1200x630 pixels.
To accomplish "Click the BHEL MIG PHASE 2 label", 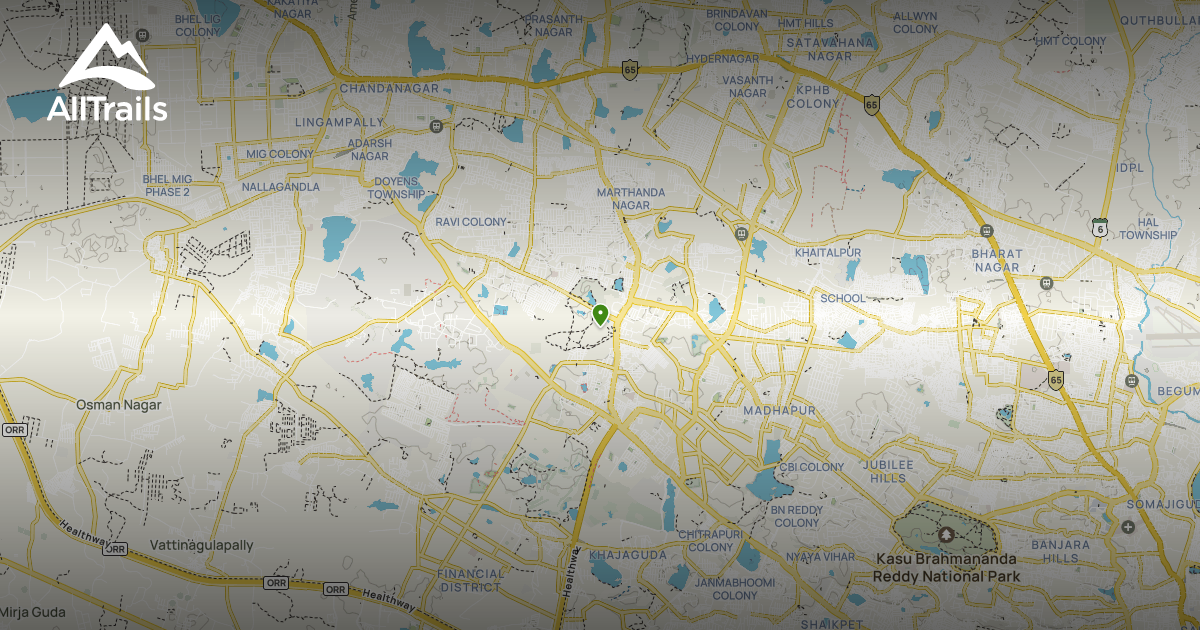I will pyautogui.click(x=167, y=185).
